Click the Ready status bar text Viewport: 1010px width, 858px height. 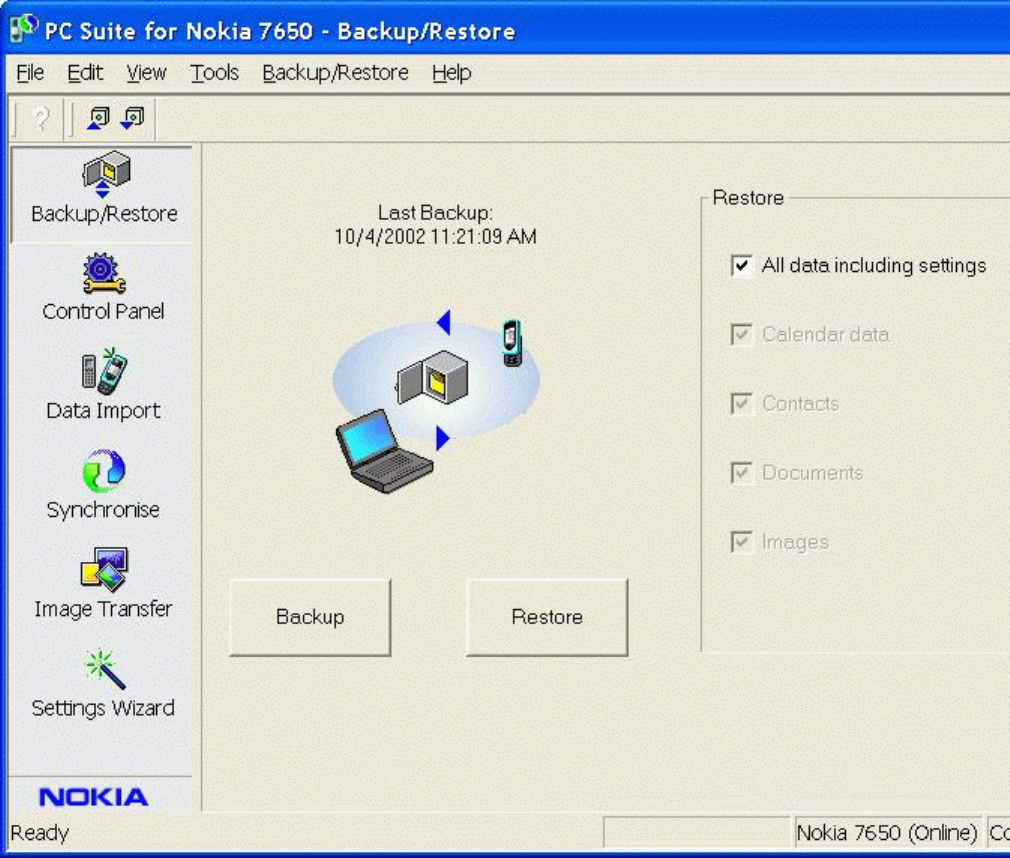pos(39,833)
